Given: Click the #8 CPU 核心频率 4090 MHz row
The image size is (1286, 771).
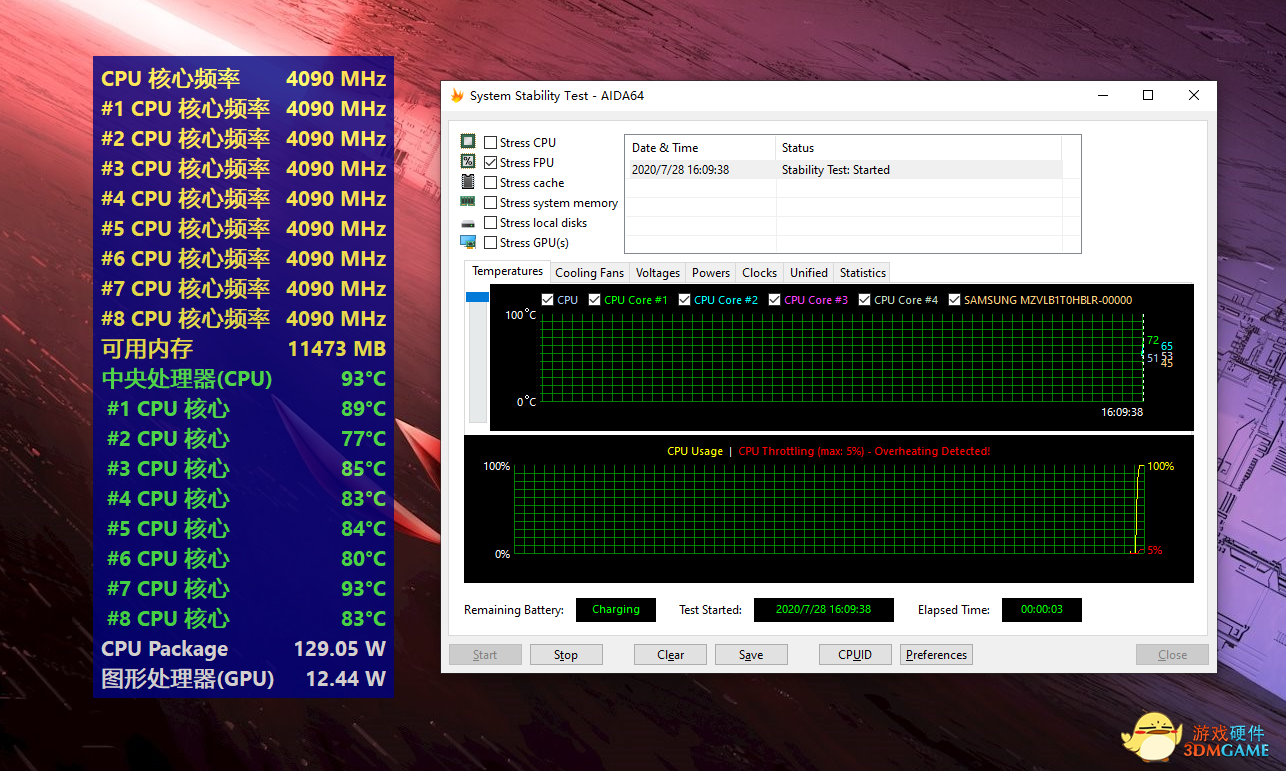Looking at the screenshot, I should click(x=243, y=319).
